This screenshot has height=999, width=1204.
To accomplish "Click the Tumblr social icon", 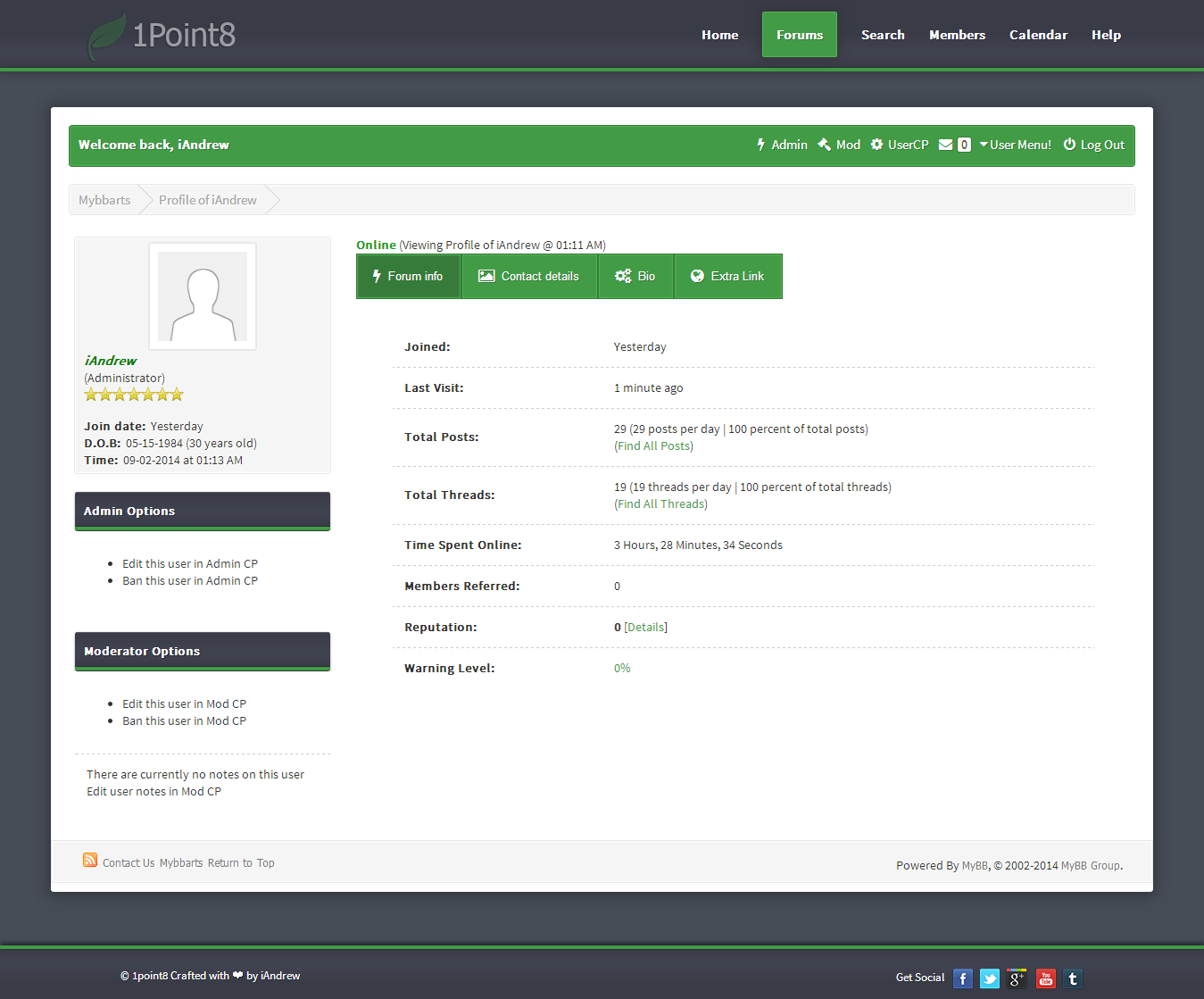I will point(1073,978).
